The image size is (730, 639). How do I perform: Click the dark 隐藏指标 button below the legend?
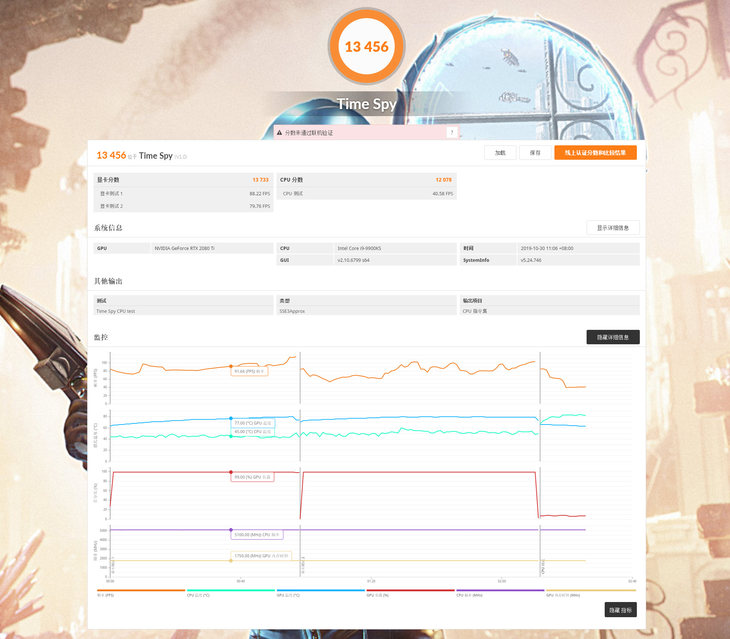621,610
